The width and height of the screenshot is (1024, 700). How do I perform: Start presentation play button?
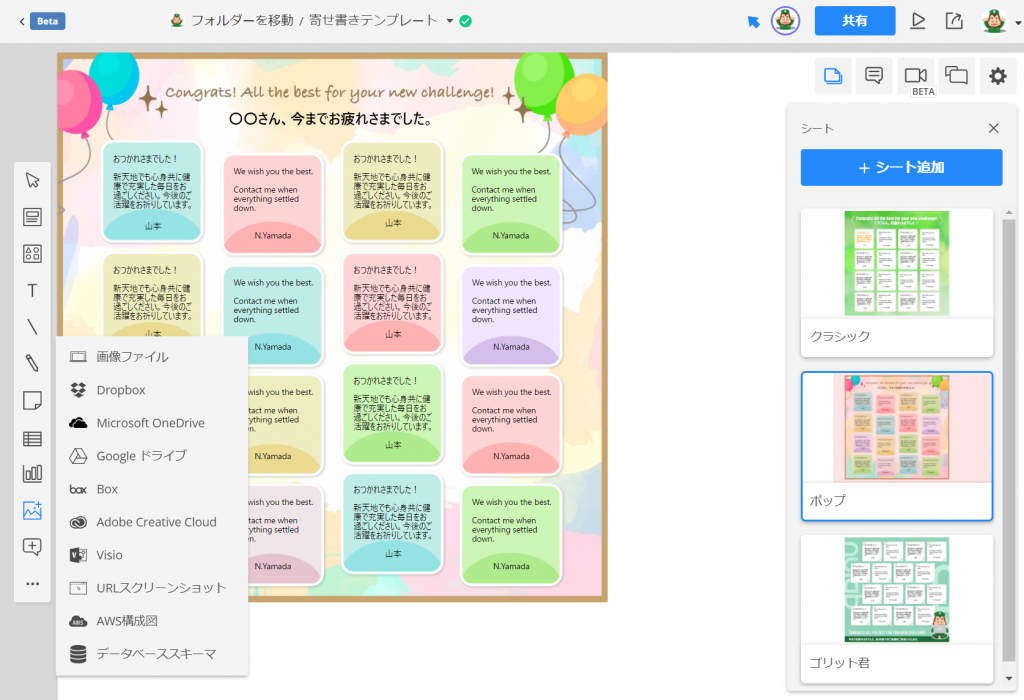pos(917,21)
